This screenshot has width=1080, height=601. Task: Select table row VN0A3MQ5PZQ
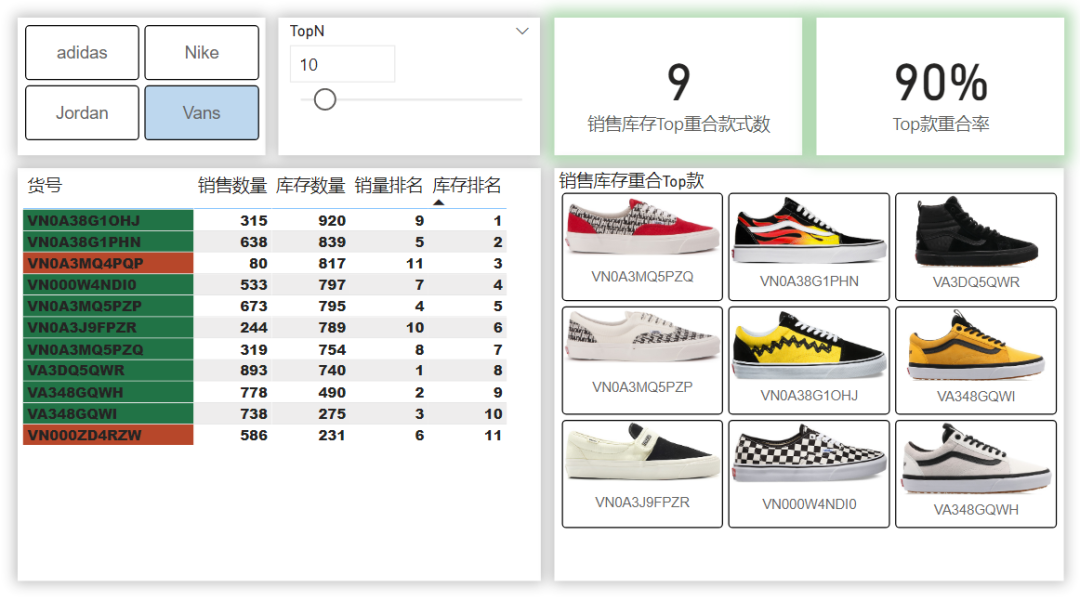[264, 349]
